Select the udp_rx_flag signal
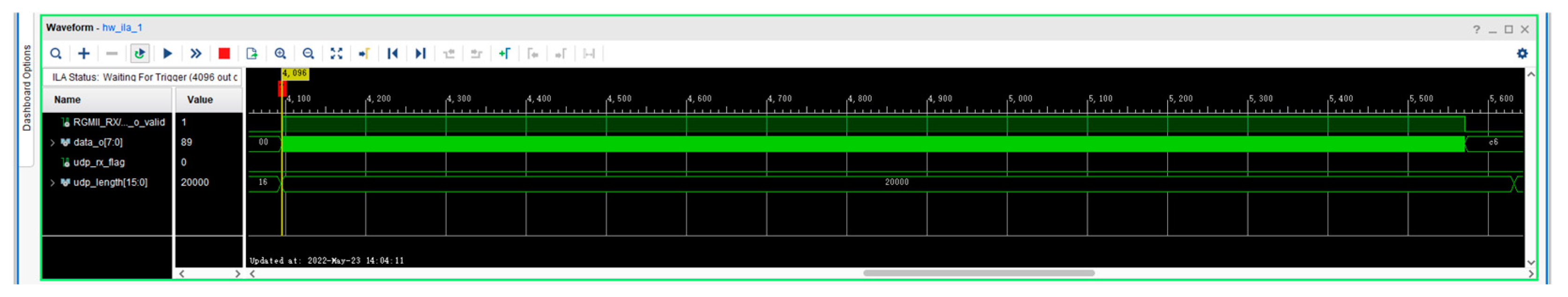1568x297 pixels. pos(98,163)
